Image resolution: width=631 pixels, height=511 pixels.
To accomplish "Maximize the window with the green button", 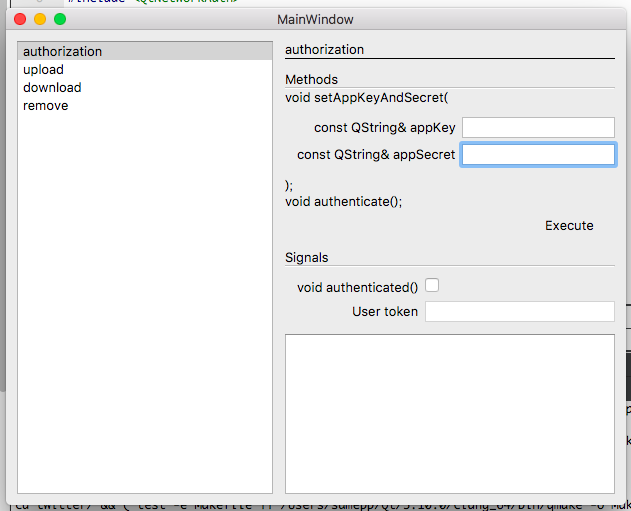I will click(60, 19).
